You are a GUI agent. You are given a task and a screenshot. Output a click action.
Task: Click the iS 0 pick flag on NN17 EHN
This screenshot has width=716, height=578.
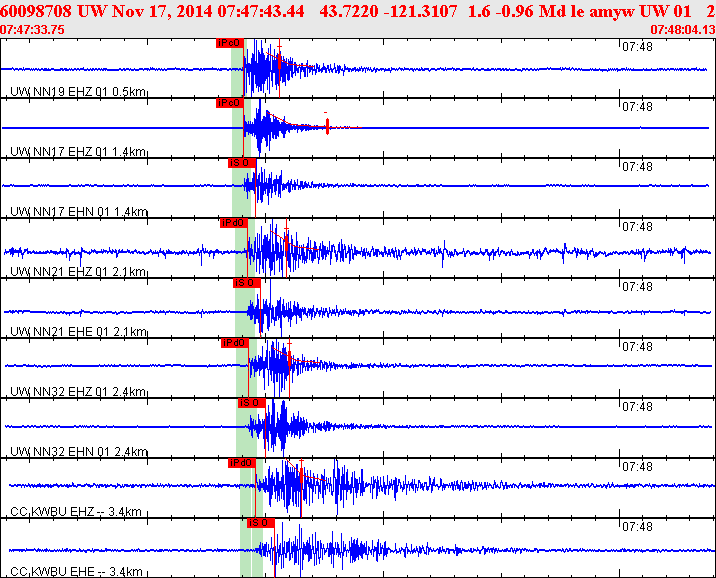pos(242,163)
